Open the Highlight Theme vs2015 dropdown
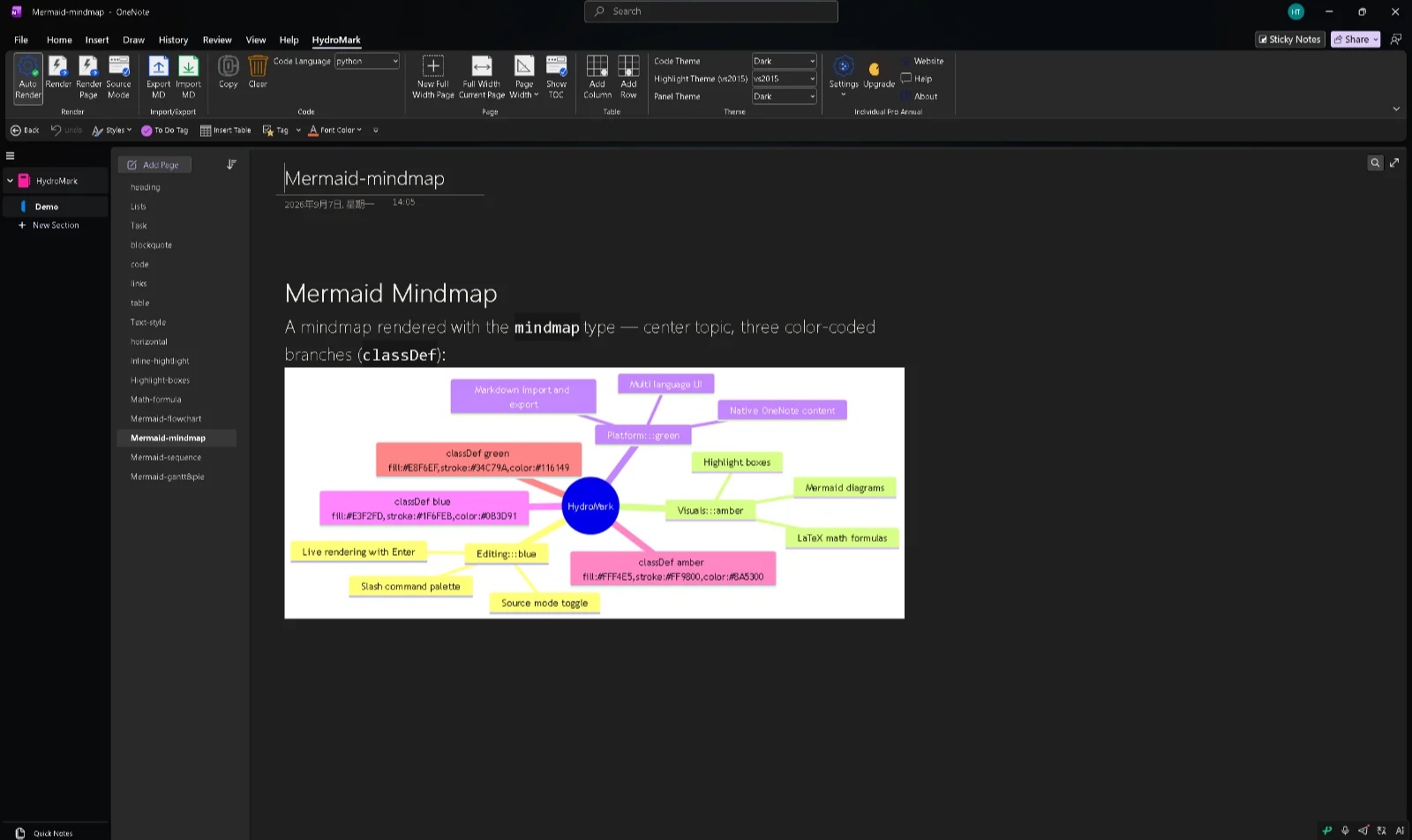This screenshot has height=840, width=1412. [x=784, y=79]
